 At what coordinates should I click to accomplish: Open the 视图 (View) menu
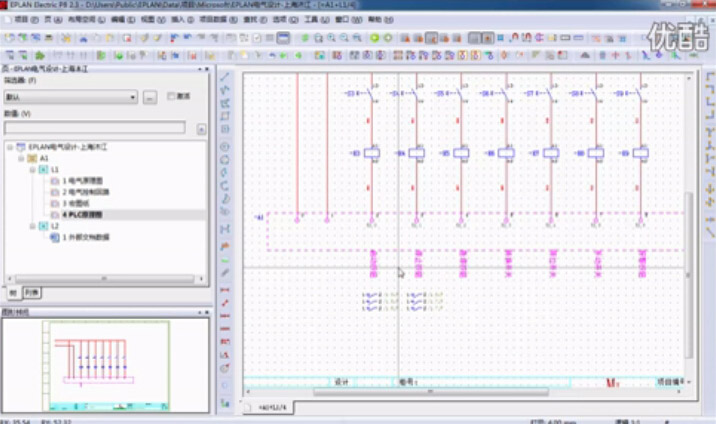pyautogui.click(x=153, y=20)
